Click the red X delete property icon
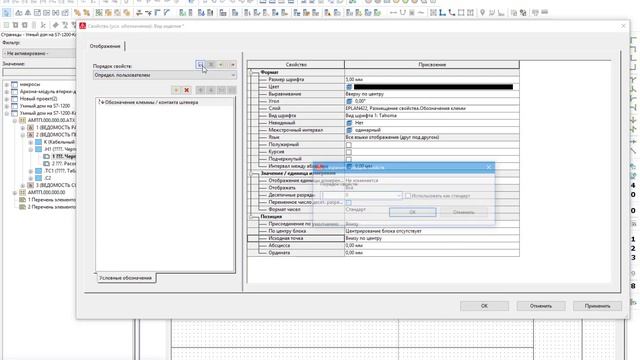Screen dimensions: 640x360 (x=187, y=90)
